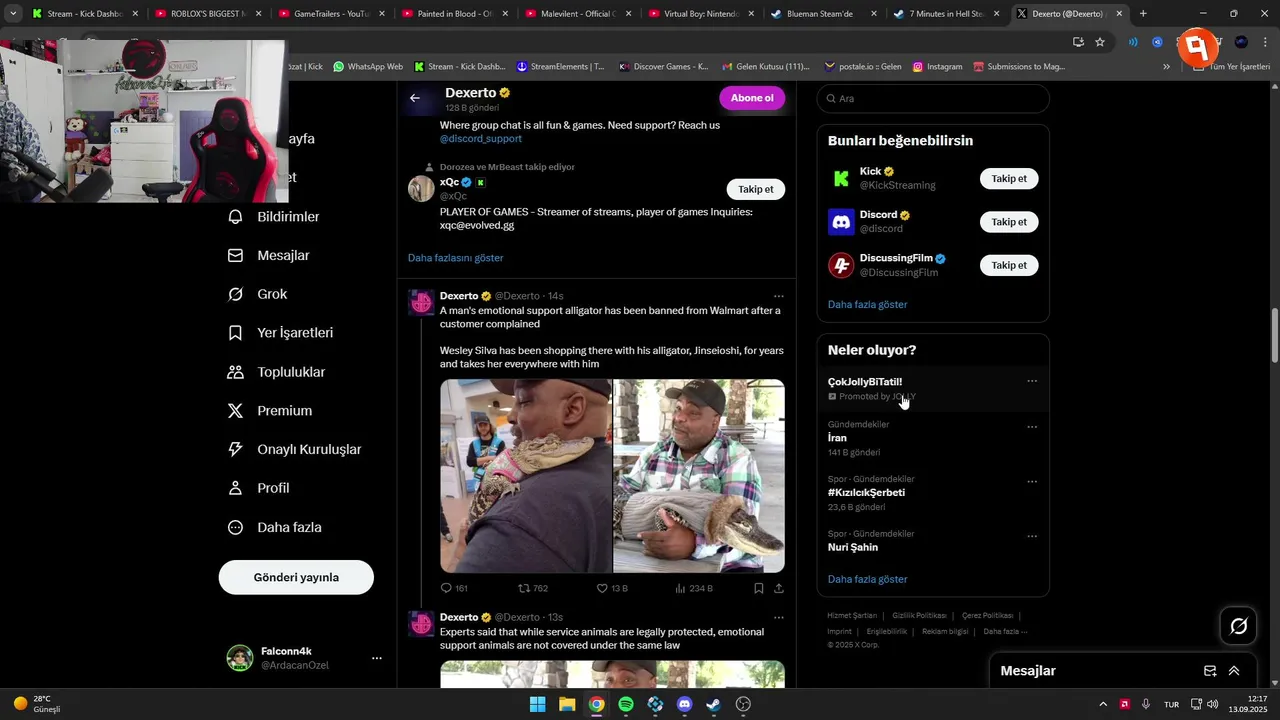The width and height of the screenshot is (1280, 720).
Task: Follow xQc with Takip et
Action: (755, 189)
